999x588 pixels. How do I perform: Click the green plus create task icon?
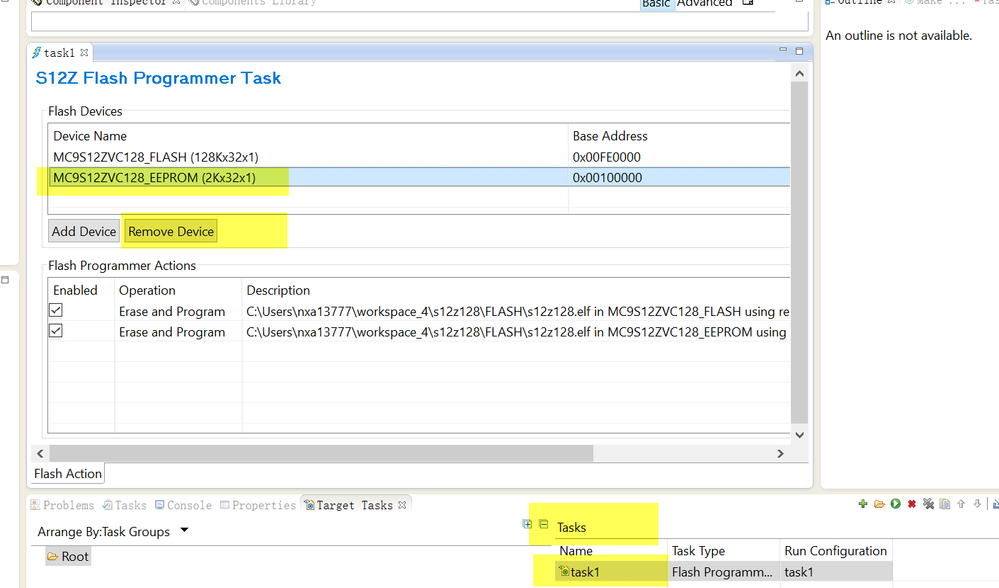pyautogui.click(x=863, y=504)
